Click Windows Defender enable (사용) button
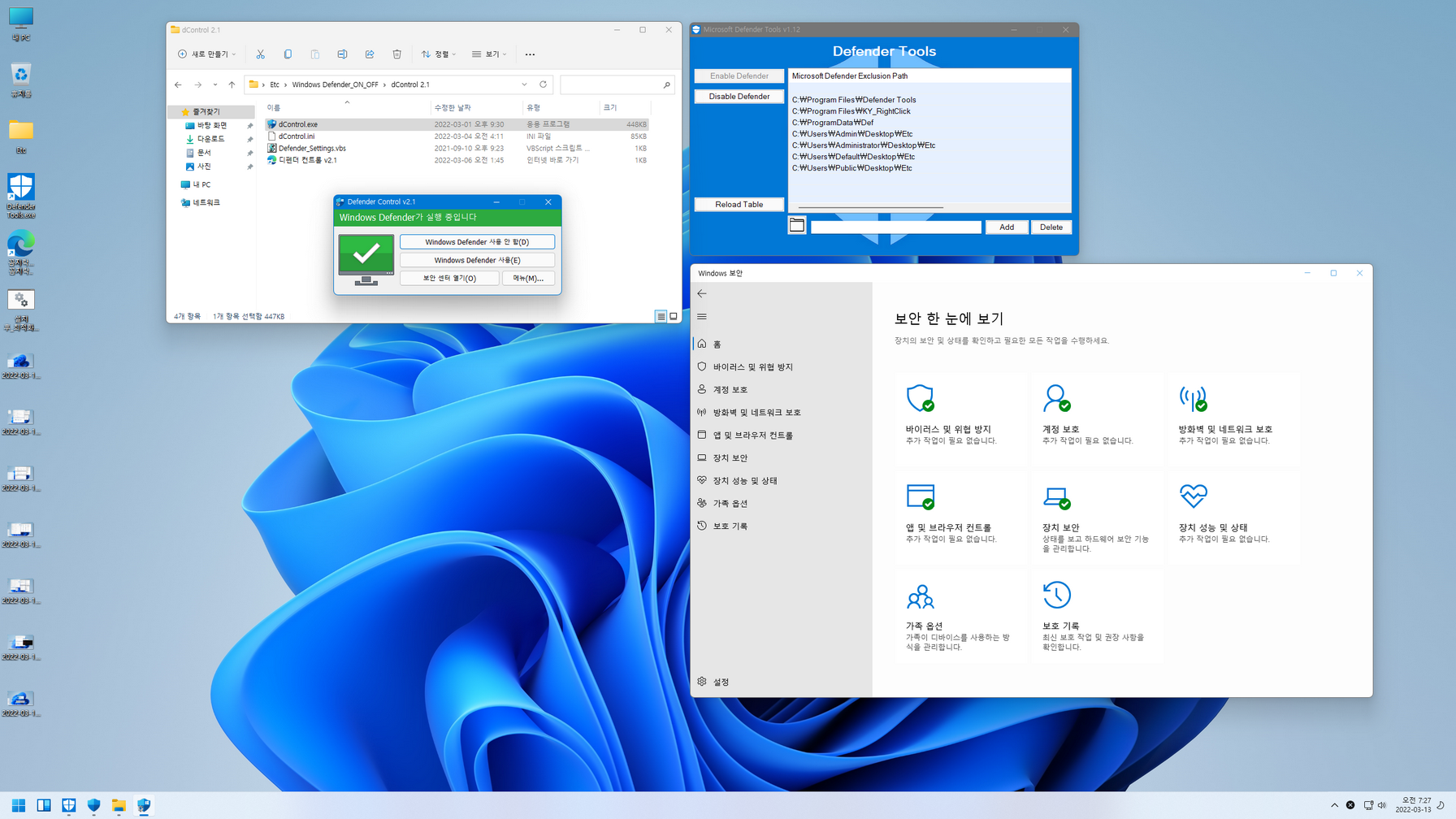The image size is (1456, 819). pos(477,260)
